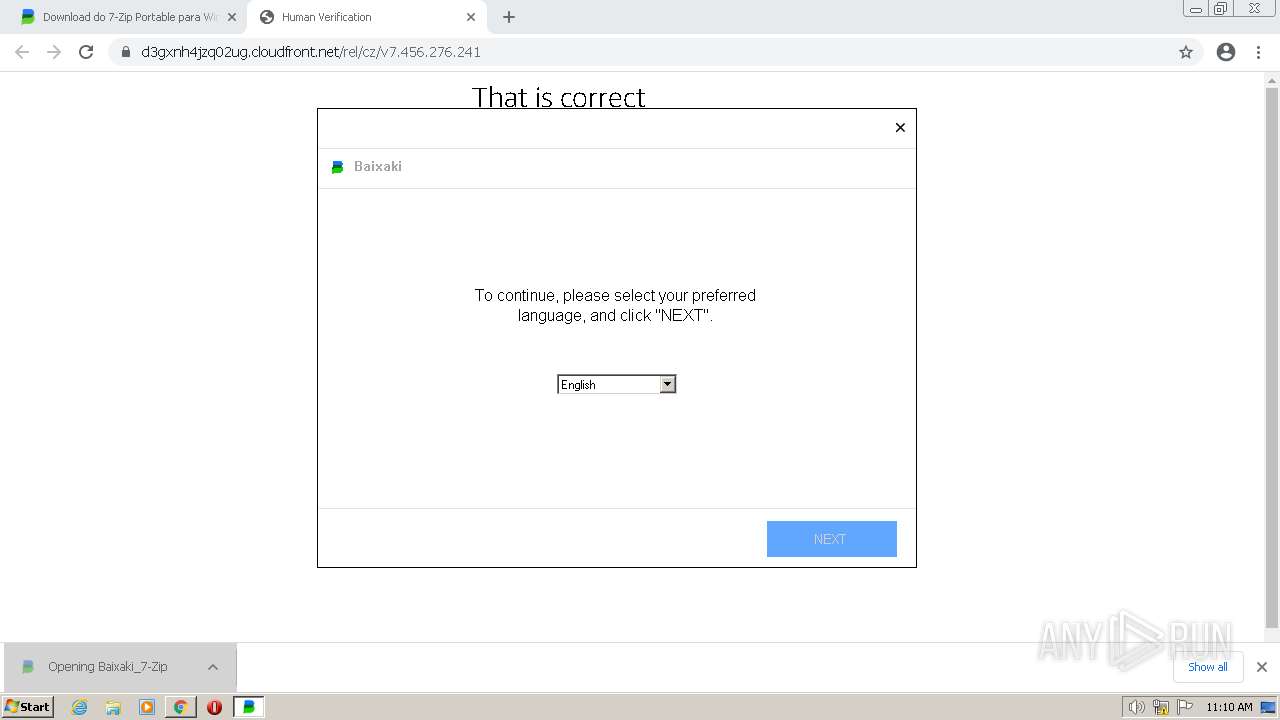Reload the current page
The height and width of the screenshot is (720, 1280).
pos(86,52)
